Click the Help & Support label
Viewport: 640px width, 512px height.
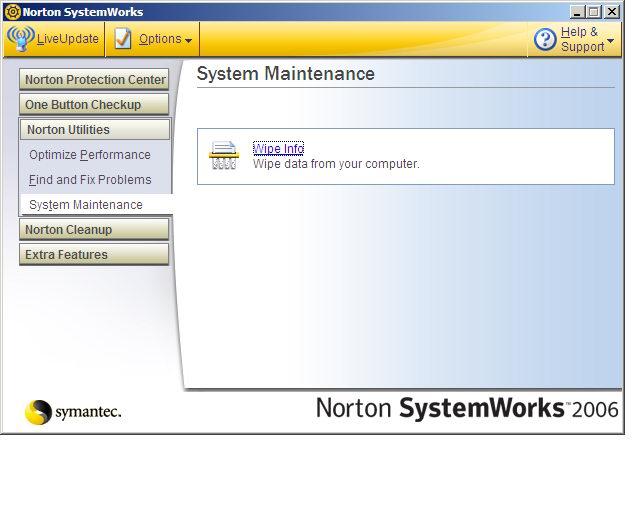(x=582, y=39)
